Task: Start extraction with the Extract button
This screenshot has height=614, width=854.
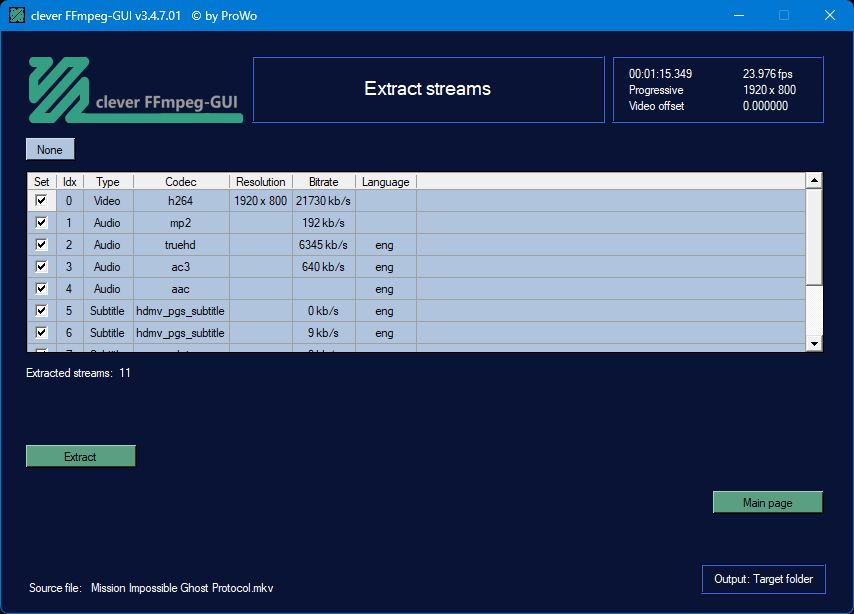Action: (x=81, y=457)
